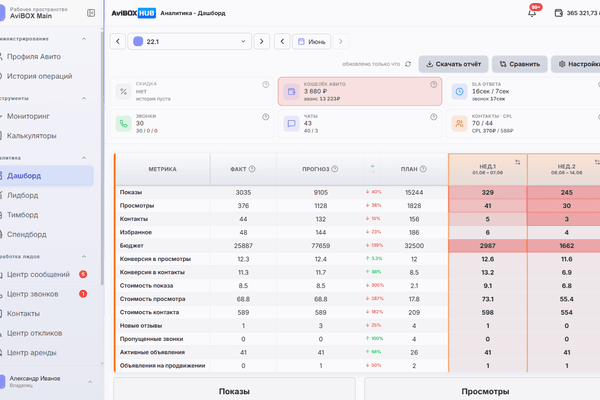Open help for Кошелёк Авито card

(434, 85)
